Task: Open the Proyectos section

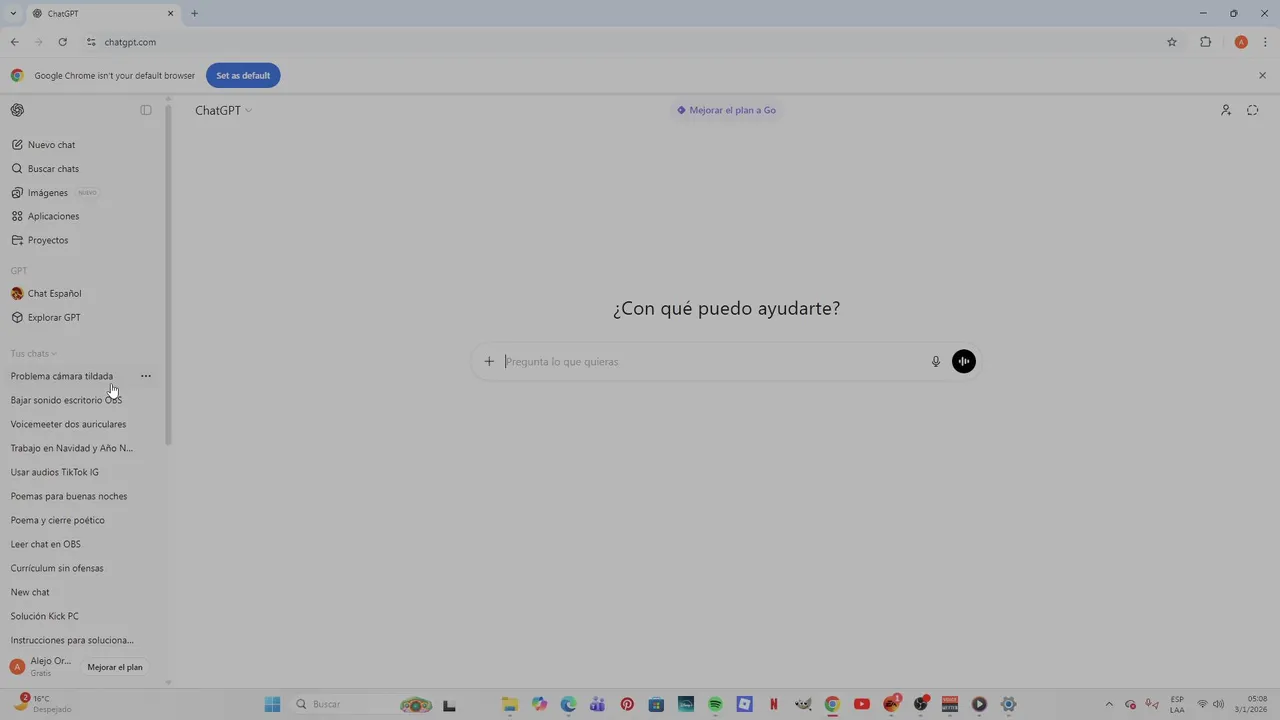Action: pos(82,240)
